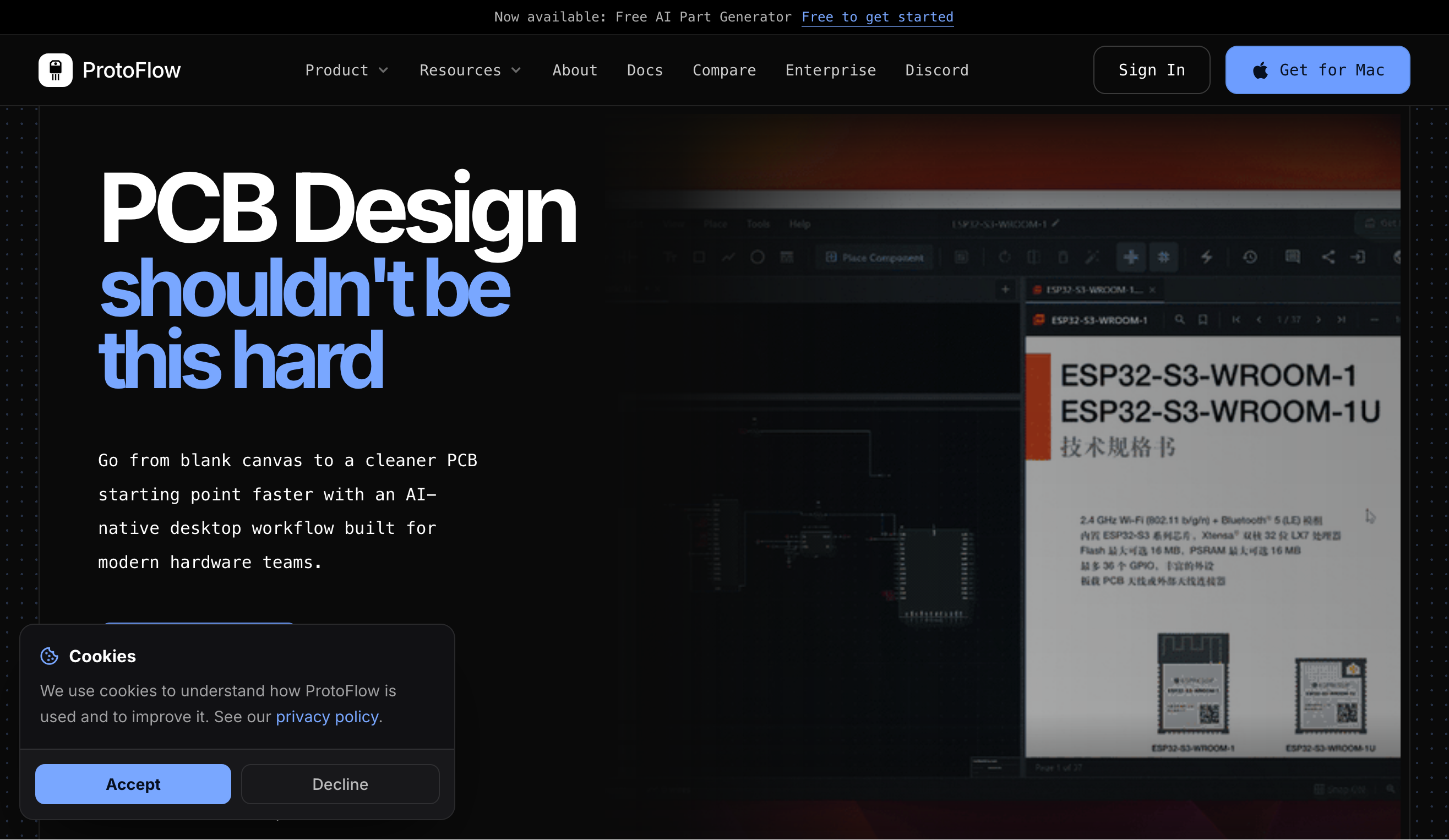The image size is (1449, 840).
Task: Click the bookmark icon in the datasheet viewer
Action: [1202, 320]
